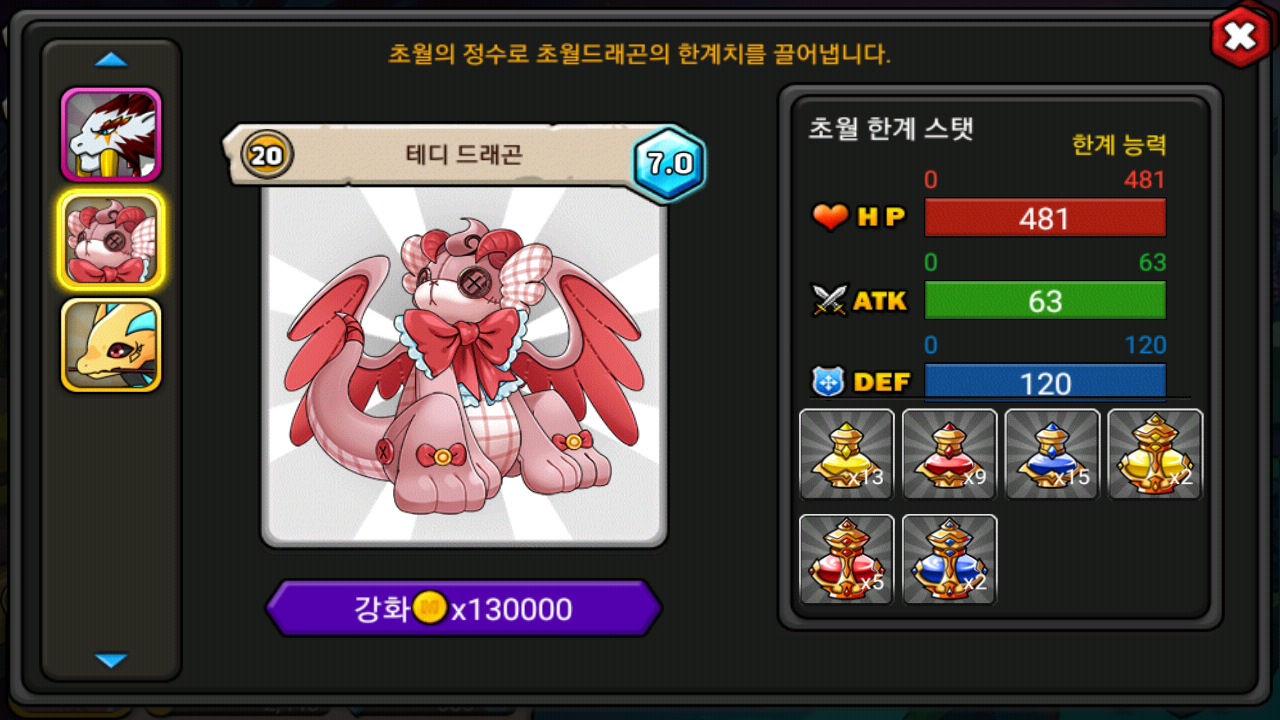Move the dragon list down with arrow

pyautogui.click(x=111, y=660)
